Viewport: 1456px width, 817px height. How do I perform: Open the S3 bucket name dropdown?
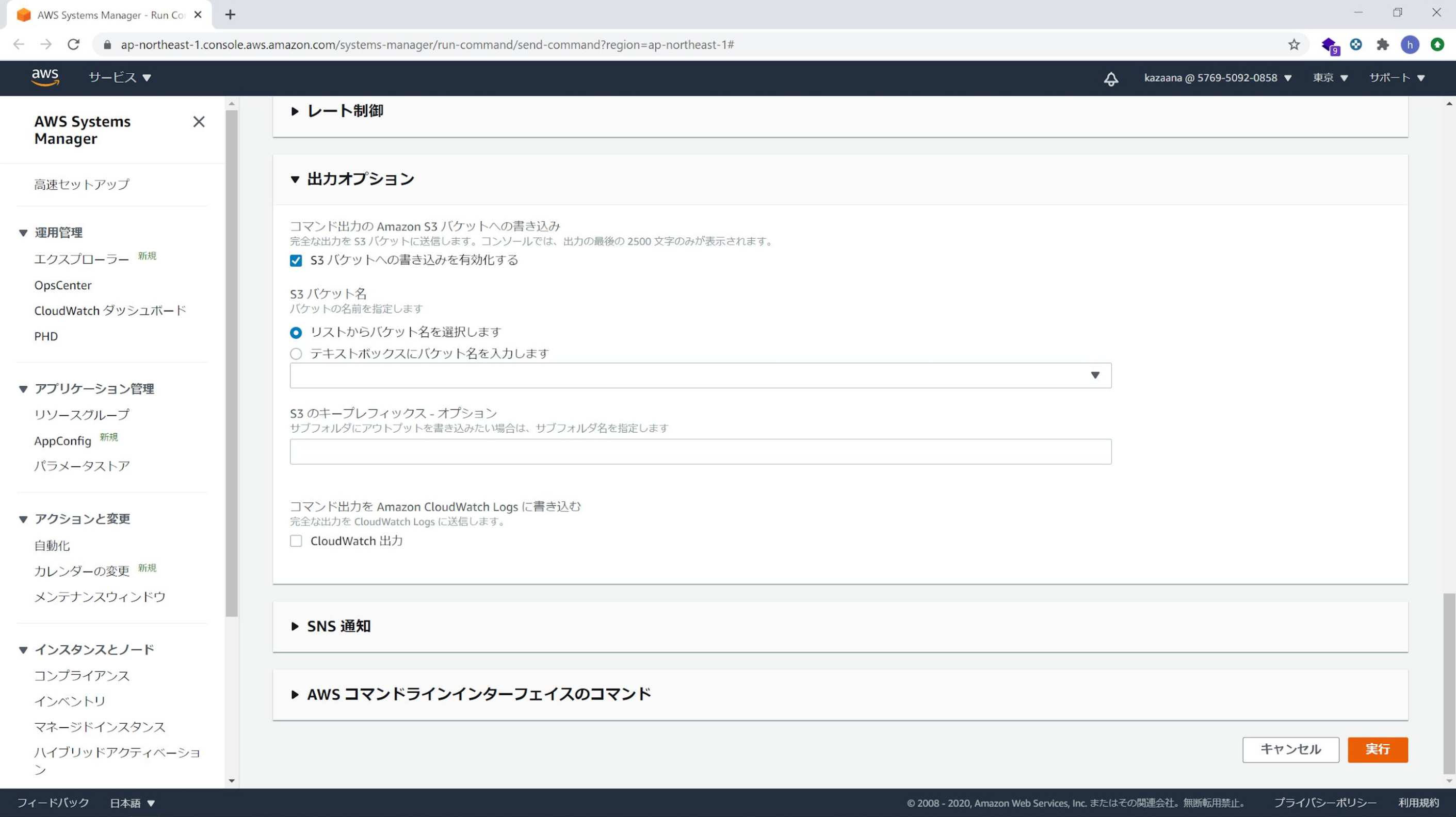pos(700,375)
